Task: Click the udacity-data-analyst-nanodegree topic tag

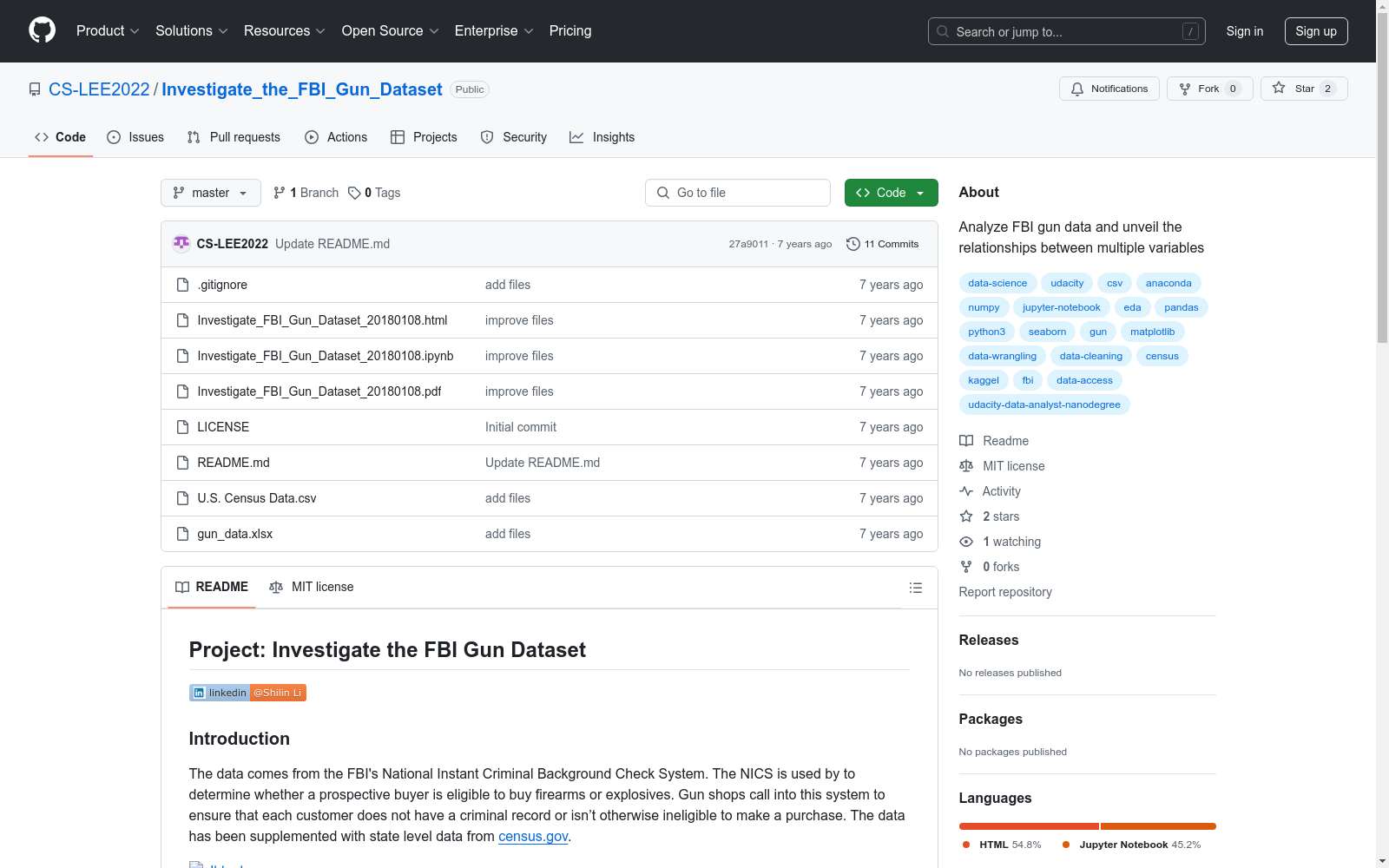Action: point(1044,404)
